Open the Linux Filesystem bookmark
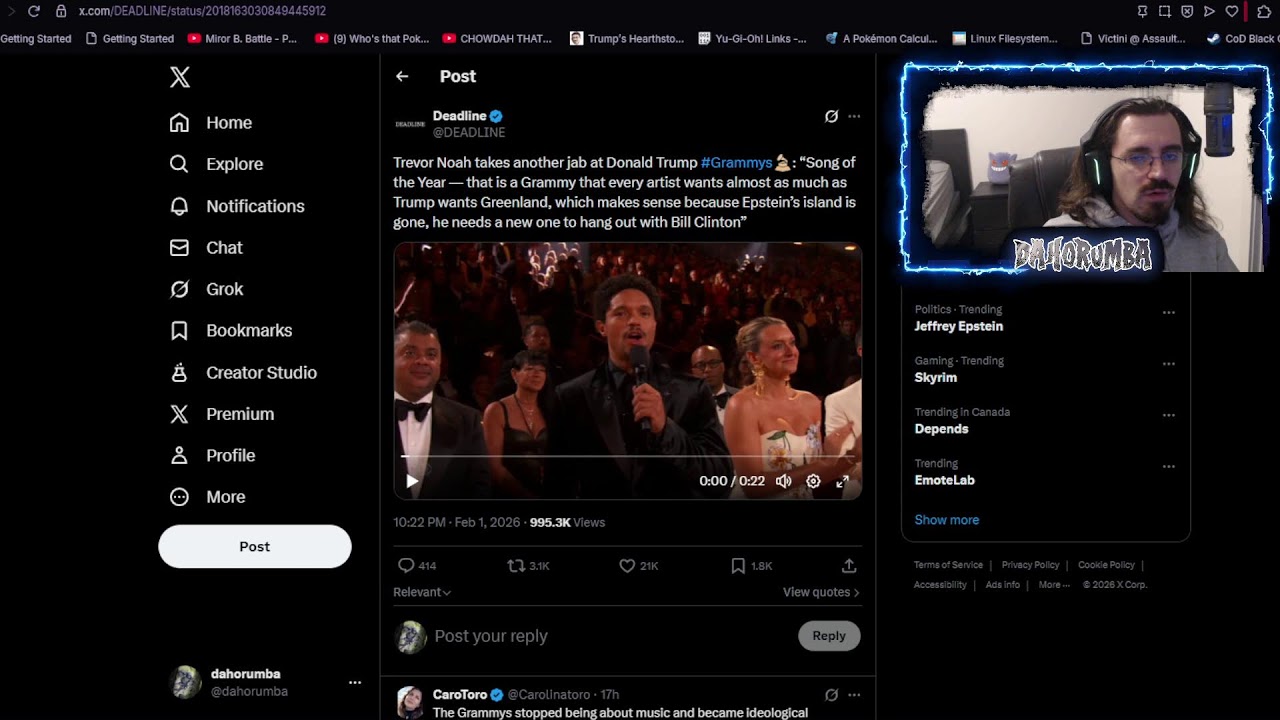 [1005, 39]
